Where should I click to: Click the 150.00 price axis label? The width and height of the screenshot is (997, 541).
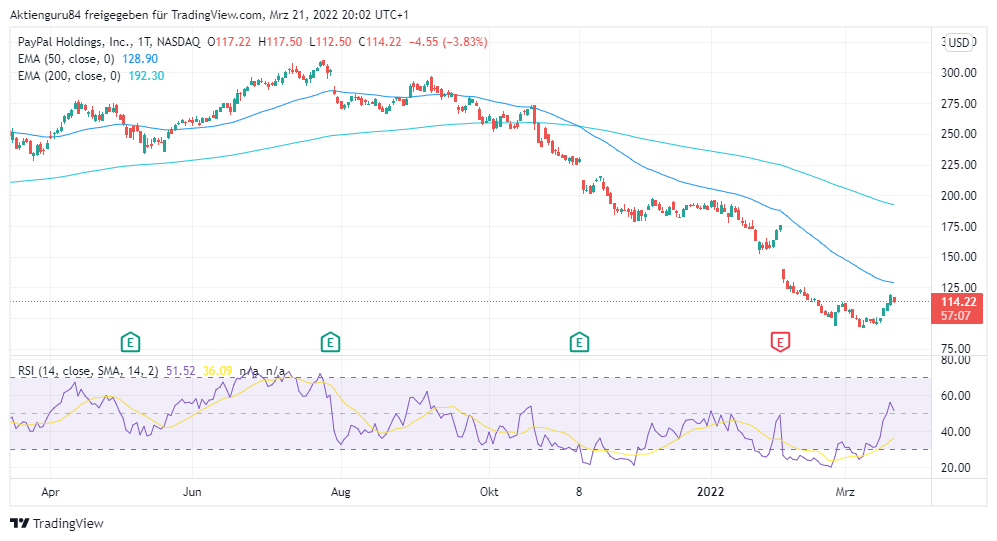pyautogui.click(x=959, y=257)
